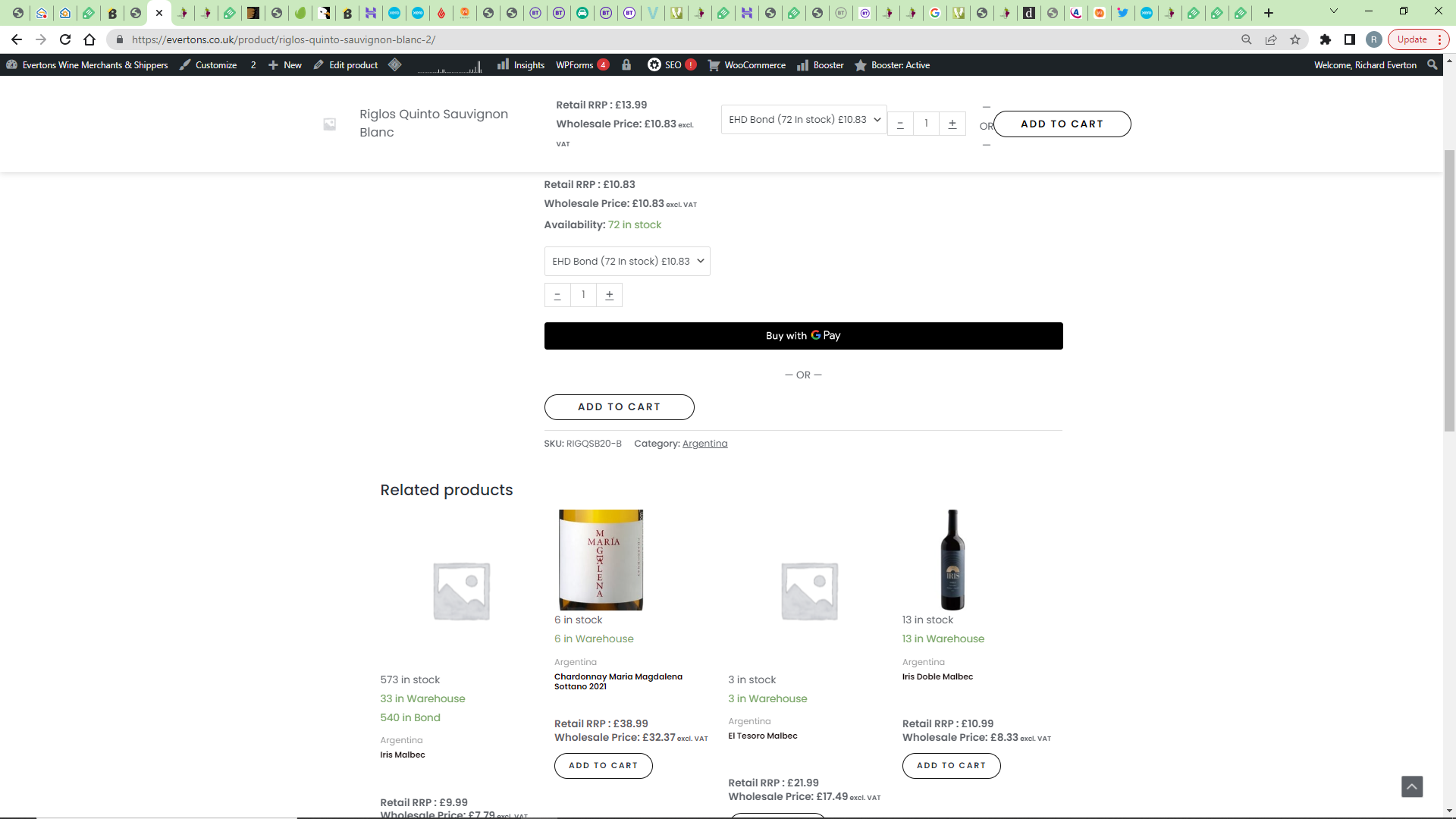
Task: Increase quantity with plus in product form
Action: tap(609, 295)
